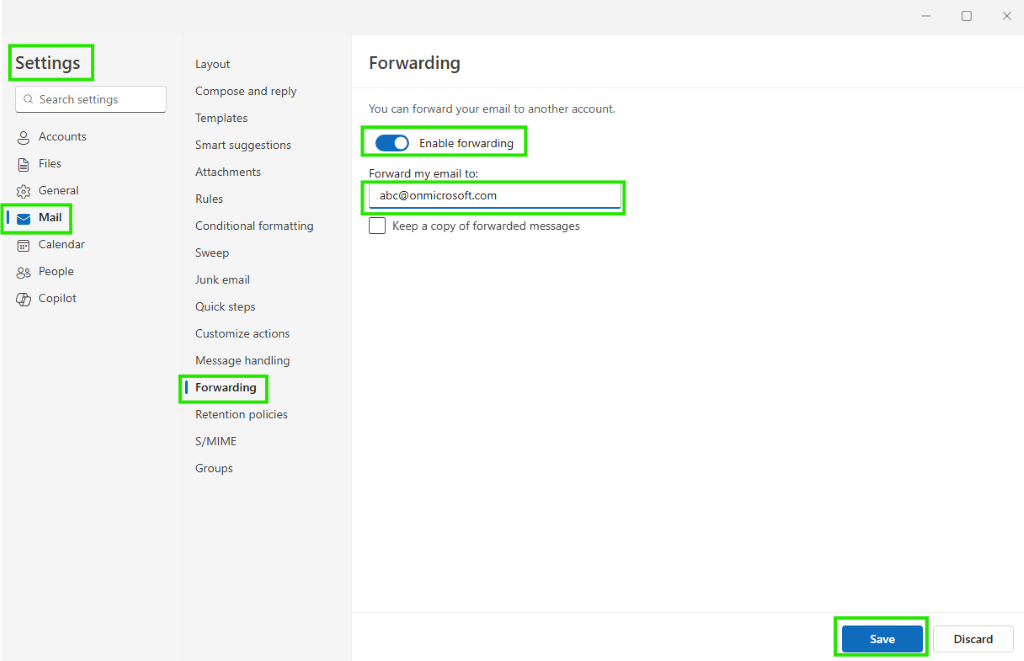Open S/MIME settings
1024x661 pixels.
click(216, 442)
